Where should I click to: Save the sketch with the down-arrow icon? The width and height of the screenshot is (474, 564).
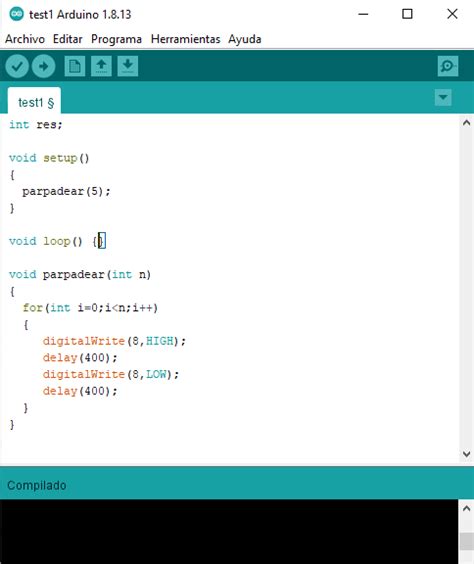tap(128, 66)
